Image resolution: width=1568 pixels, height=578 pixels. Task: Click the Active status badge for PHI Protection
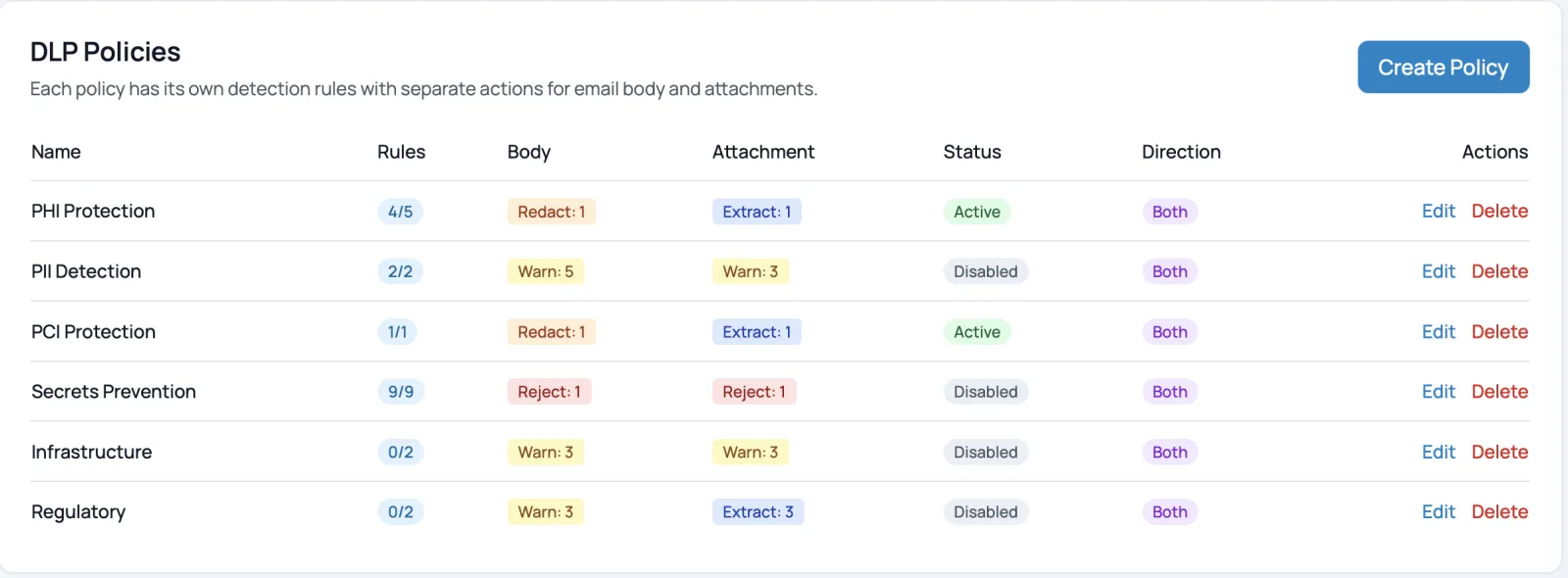pos(977,212)
